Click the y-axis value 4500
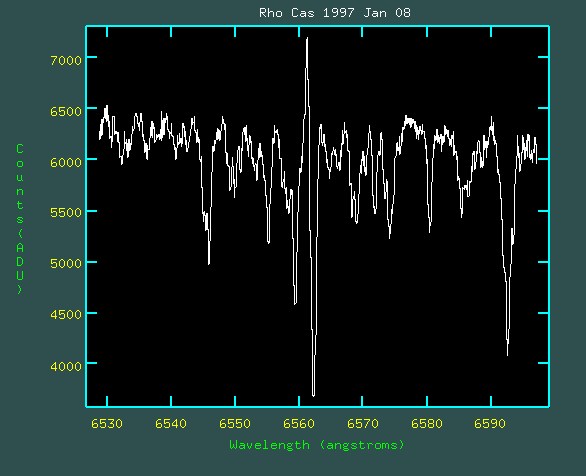This screenshot has width=586, height=476. [66, 314]
